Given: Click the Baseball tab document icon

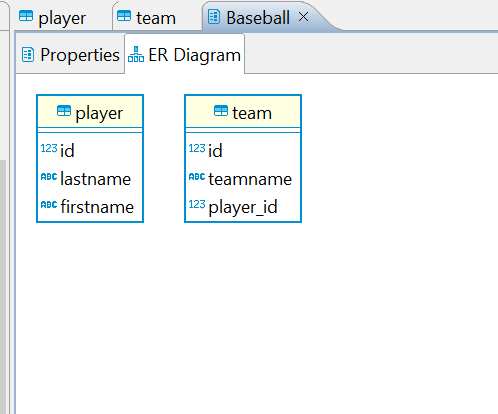Looking at the screenshot, I should pos(214,17).
